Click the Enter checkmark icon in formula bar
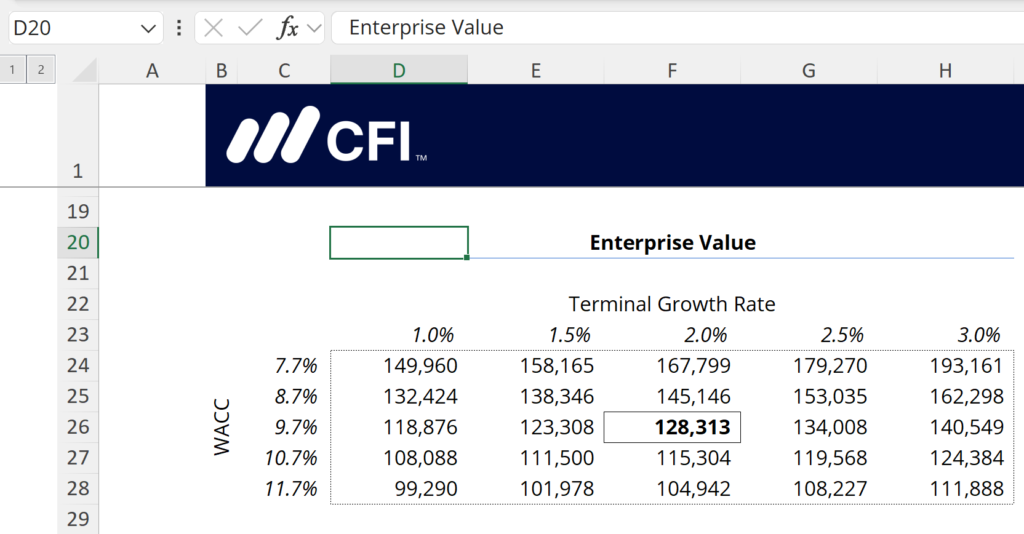Image resolution: width=1024 pixels, height=534 pixels. [x=249, y=28]
